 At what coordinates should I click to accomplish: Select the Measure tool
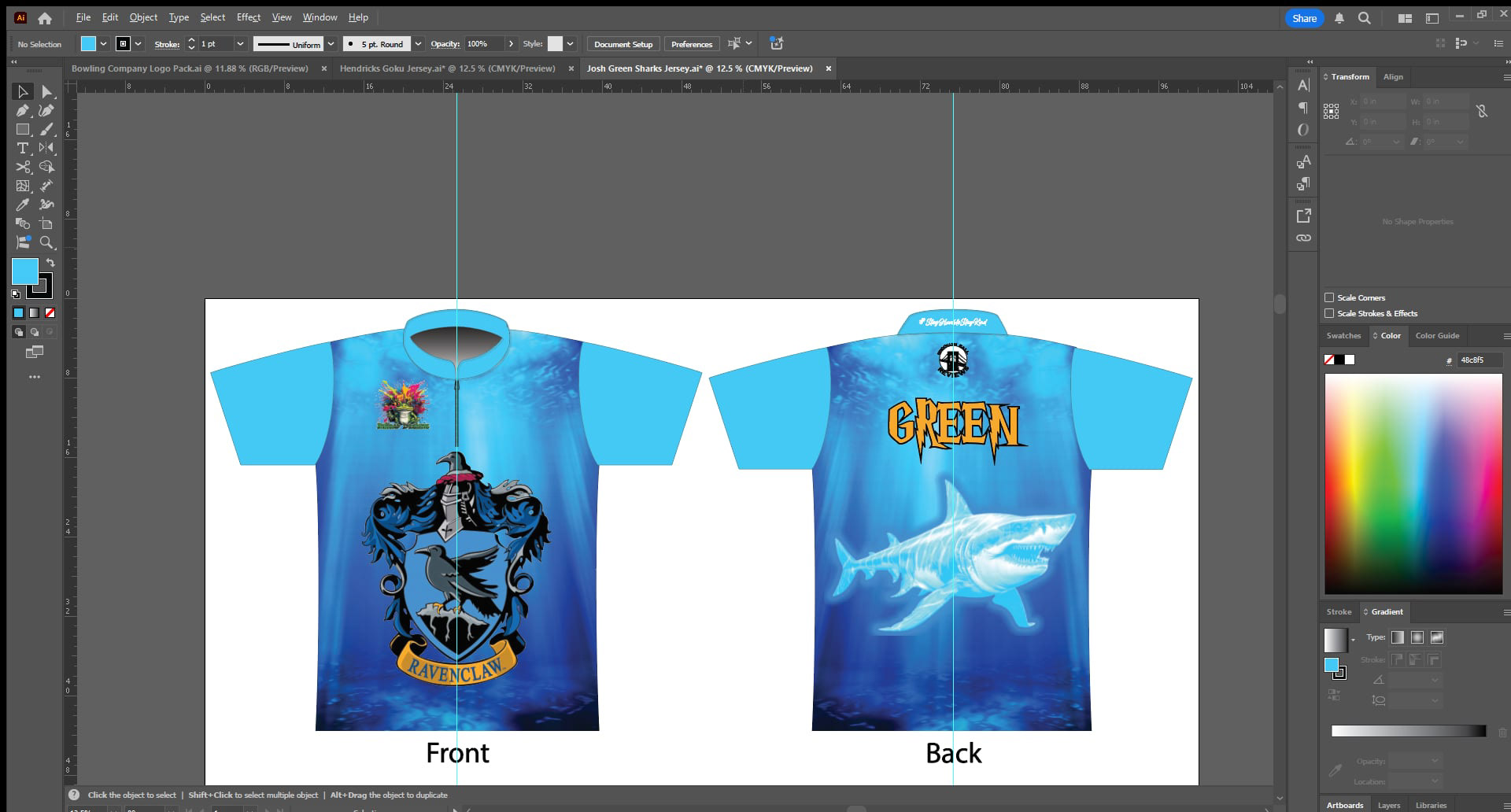coord(46,186)
